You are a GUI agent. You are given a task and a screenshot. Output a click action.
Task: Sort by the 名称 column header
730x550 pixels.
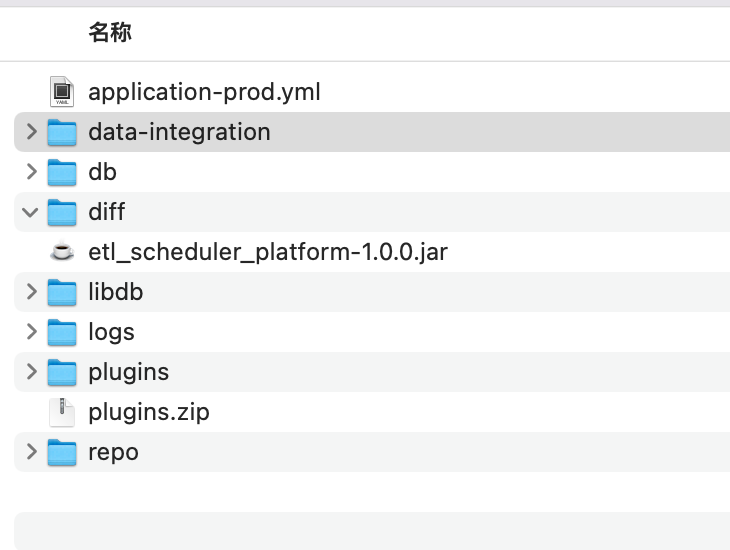tap(110, 33)
